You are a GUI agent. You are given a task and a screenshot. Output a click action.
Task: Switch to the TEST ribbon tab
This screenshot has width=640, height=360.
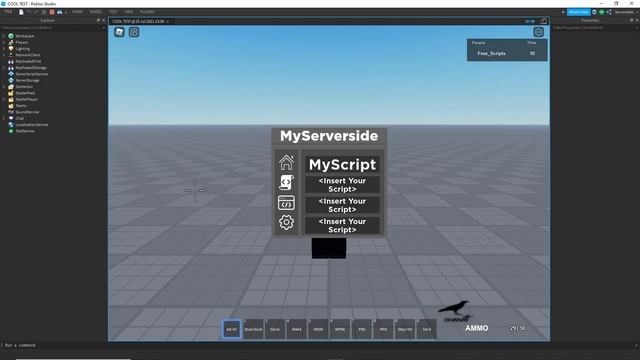113,12
